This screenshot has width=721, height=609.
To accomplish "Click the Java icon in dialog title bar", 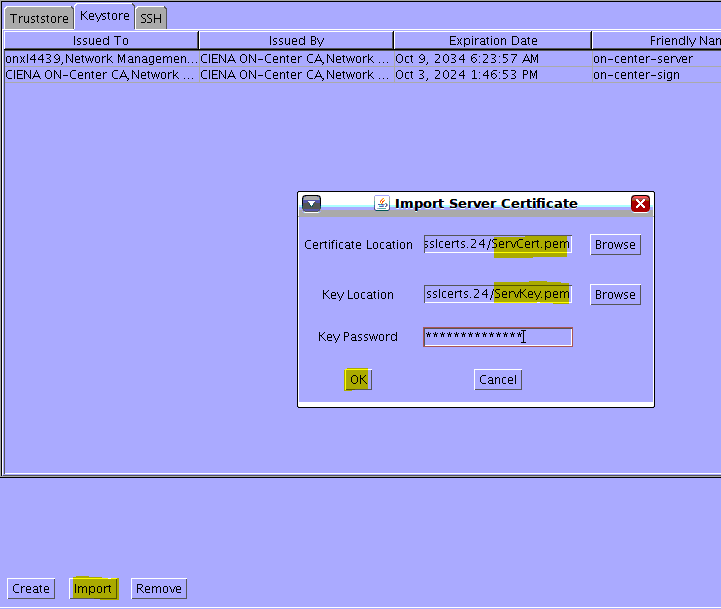I will click(x=382, y=203).
